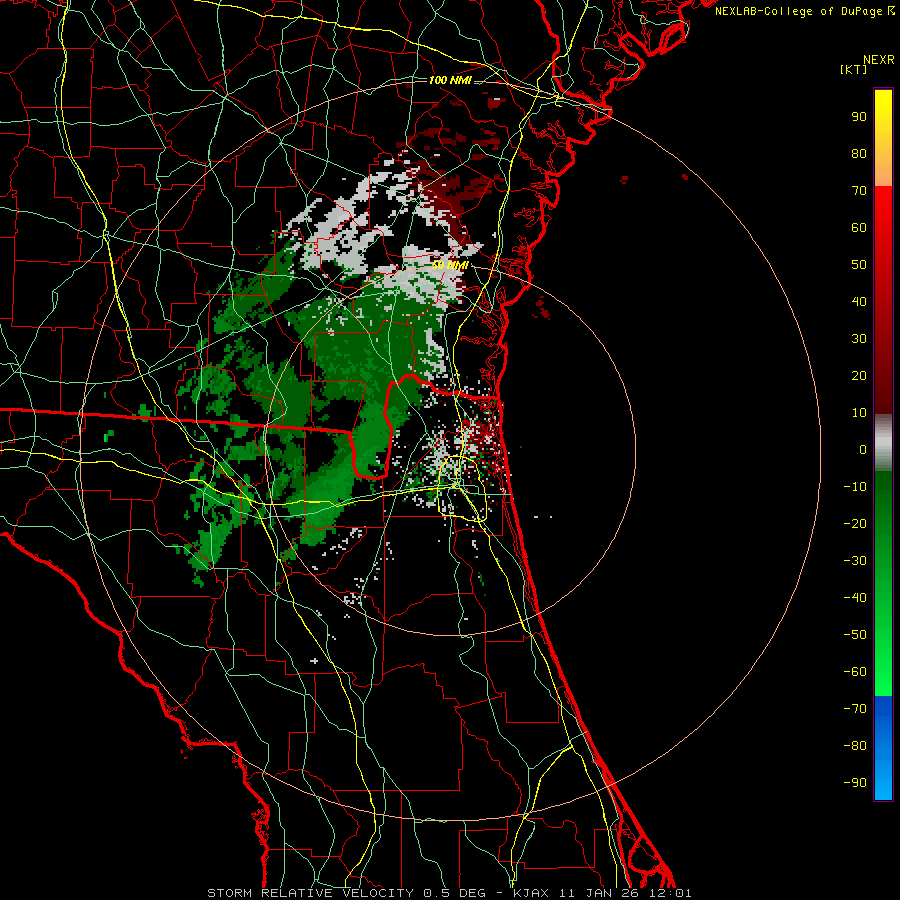Click the -90 value on velocity scale
Viewport: 900px width, 900px height.
pos(855,782)
